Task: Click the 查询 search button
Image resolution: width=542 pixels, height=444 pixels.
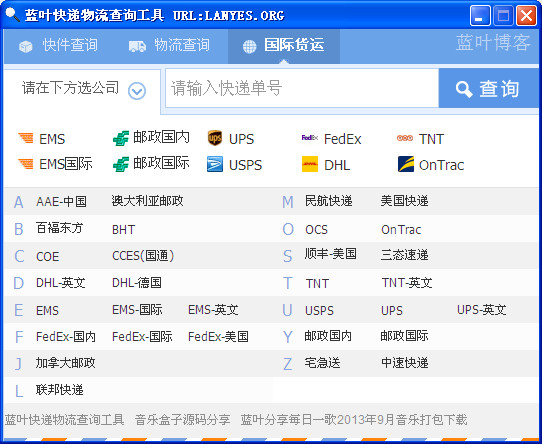Action: [488, 89]
